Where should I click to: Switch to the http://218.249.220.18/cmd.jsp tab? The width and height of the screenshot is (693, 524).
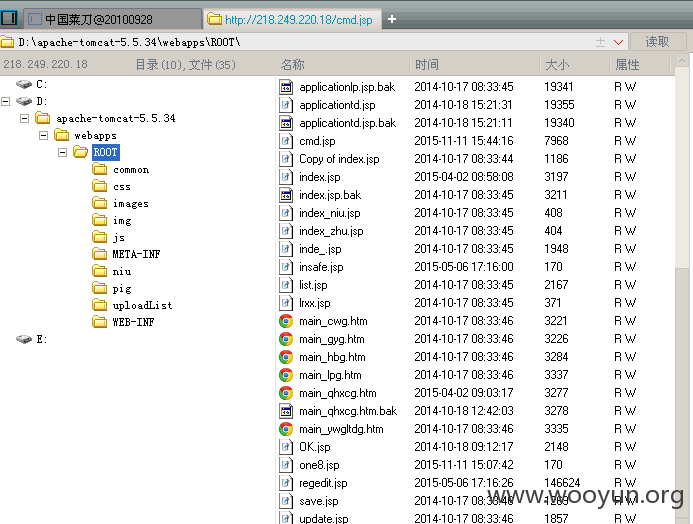292,19
